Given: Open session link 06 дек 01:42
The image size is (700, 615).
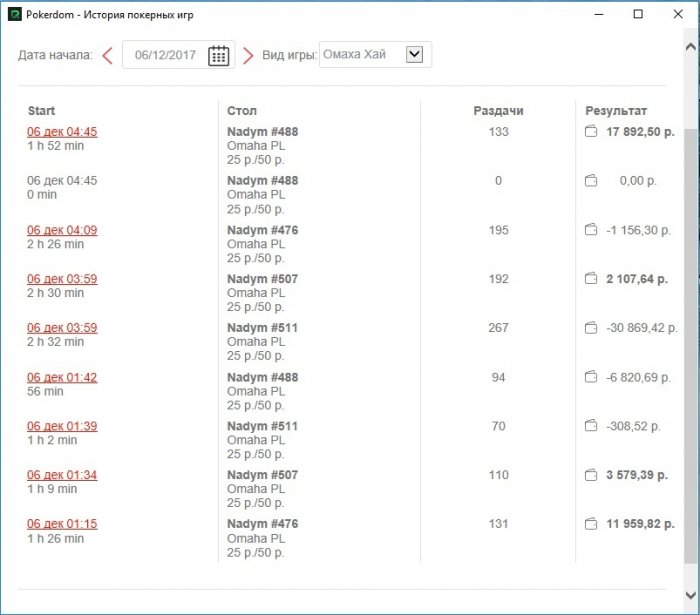Looking at the screenshot, I should click(x=62, y=377).
